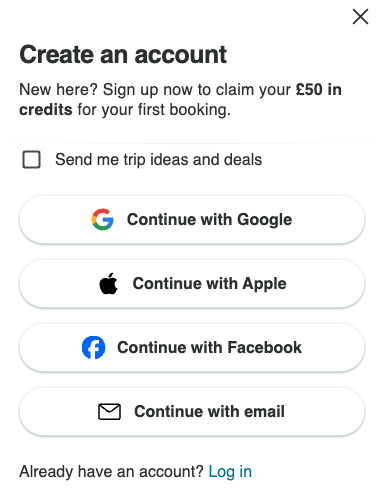
Task: Click the 'Already have an account?' text
Action: 111,472
